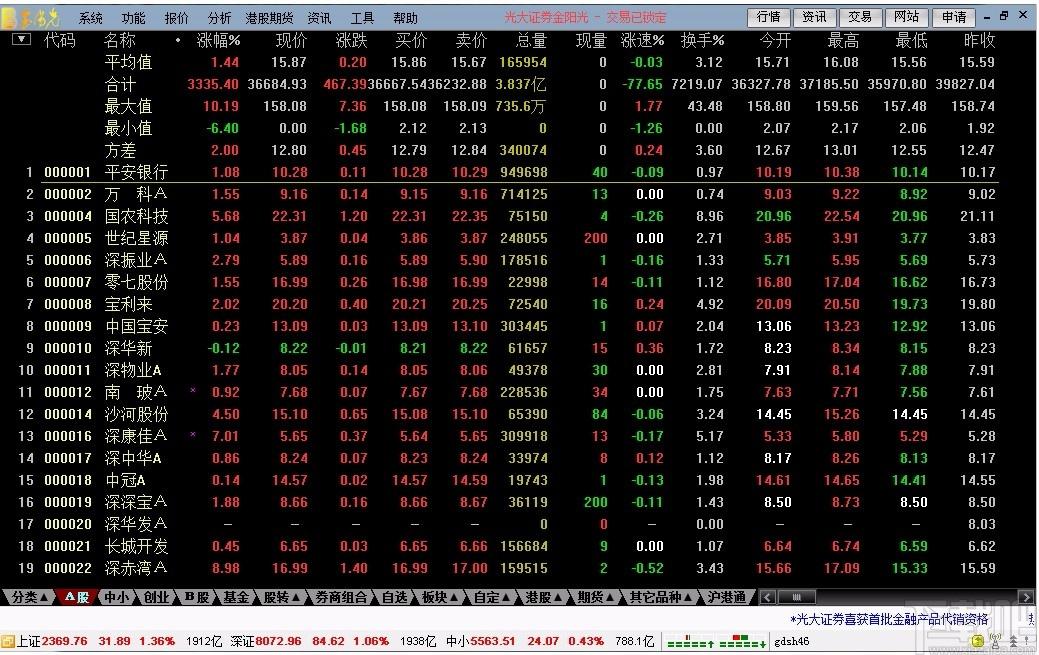Click the 交易 button
Screen dimensions: 1039x655
coord(860,17)
